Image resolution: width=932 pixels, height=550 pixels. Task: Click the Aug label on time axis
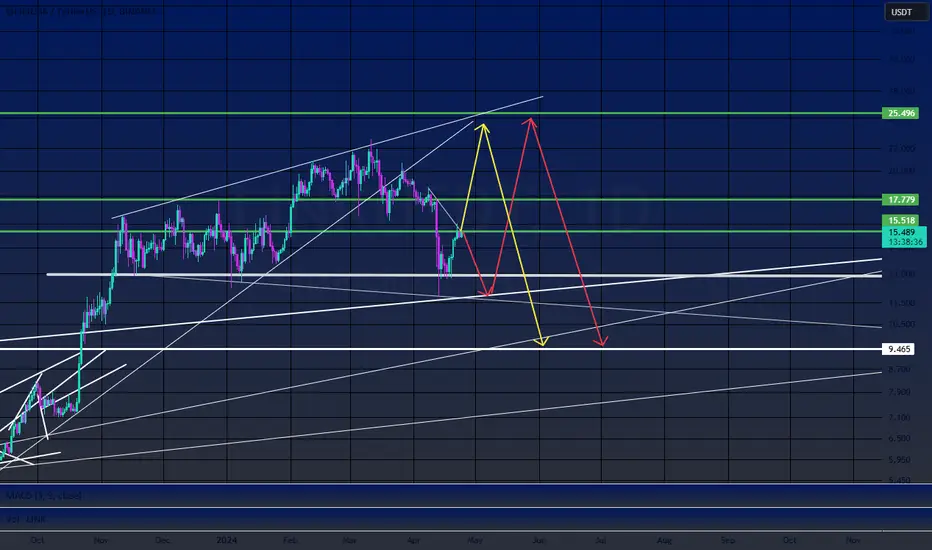[x=665, y=540]
